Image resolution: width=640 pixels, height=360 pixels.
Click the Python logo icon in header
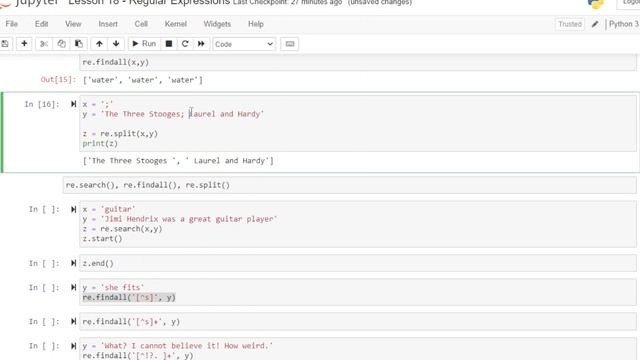tap(596, 4)
